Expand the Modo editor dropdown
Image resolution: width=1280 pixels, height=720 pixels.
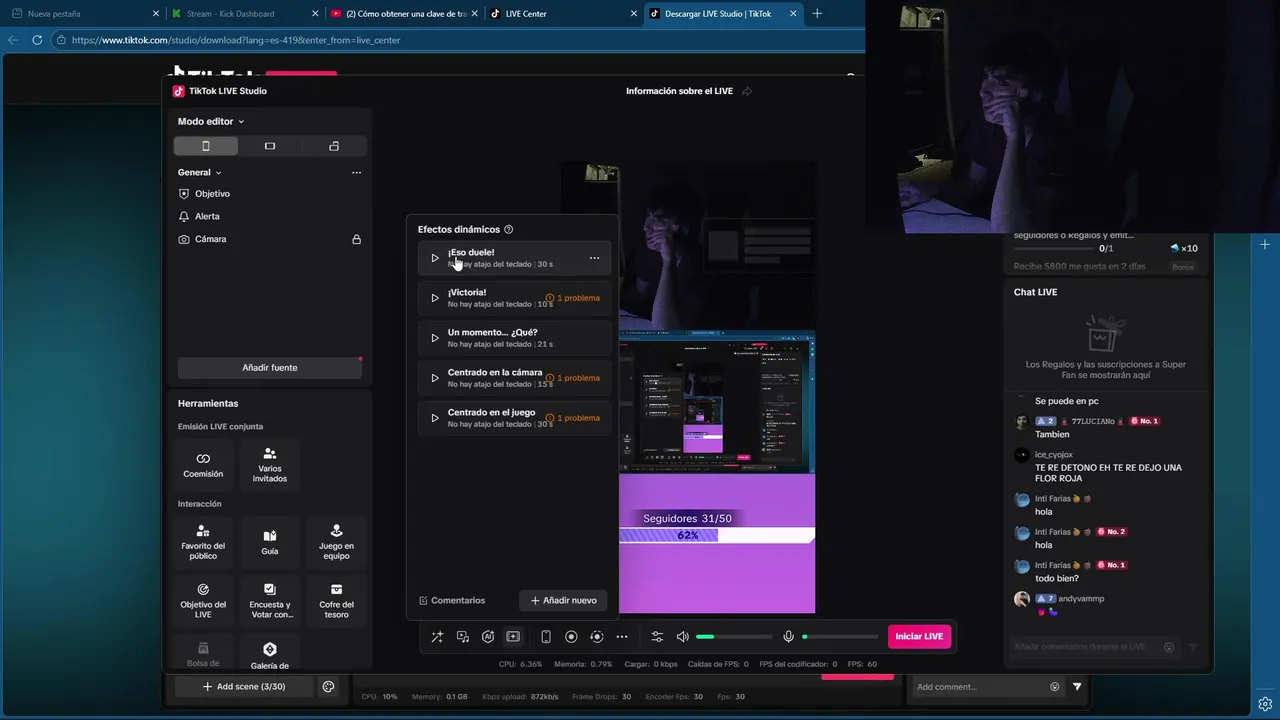211,122
